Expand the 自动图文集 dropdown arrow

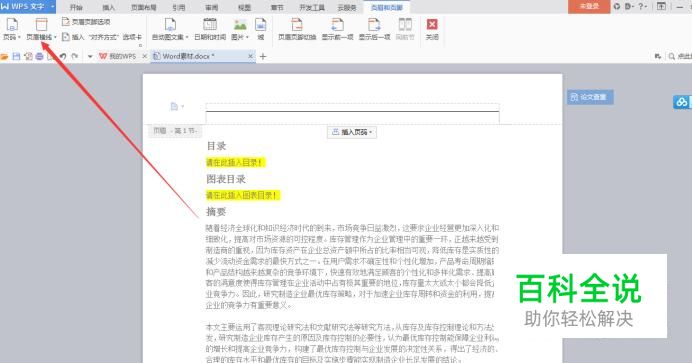tap(187, 37)
